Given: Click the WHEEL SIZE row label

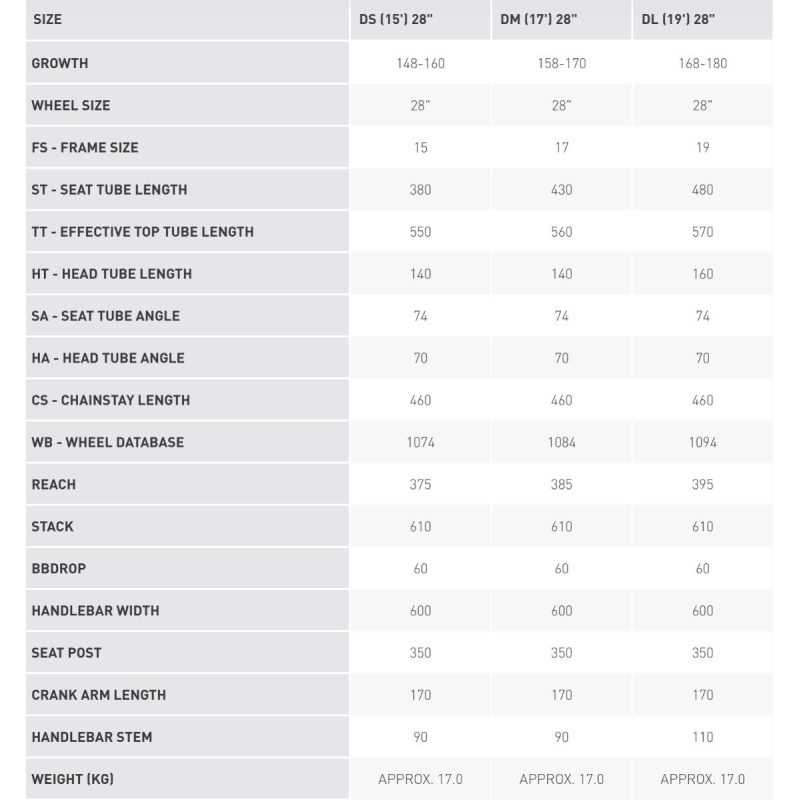Looking at the screenshot, I should click(71, 106).
